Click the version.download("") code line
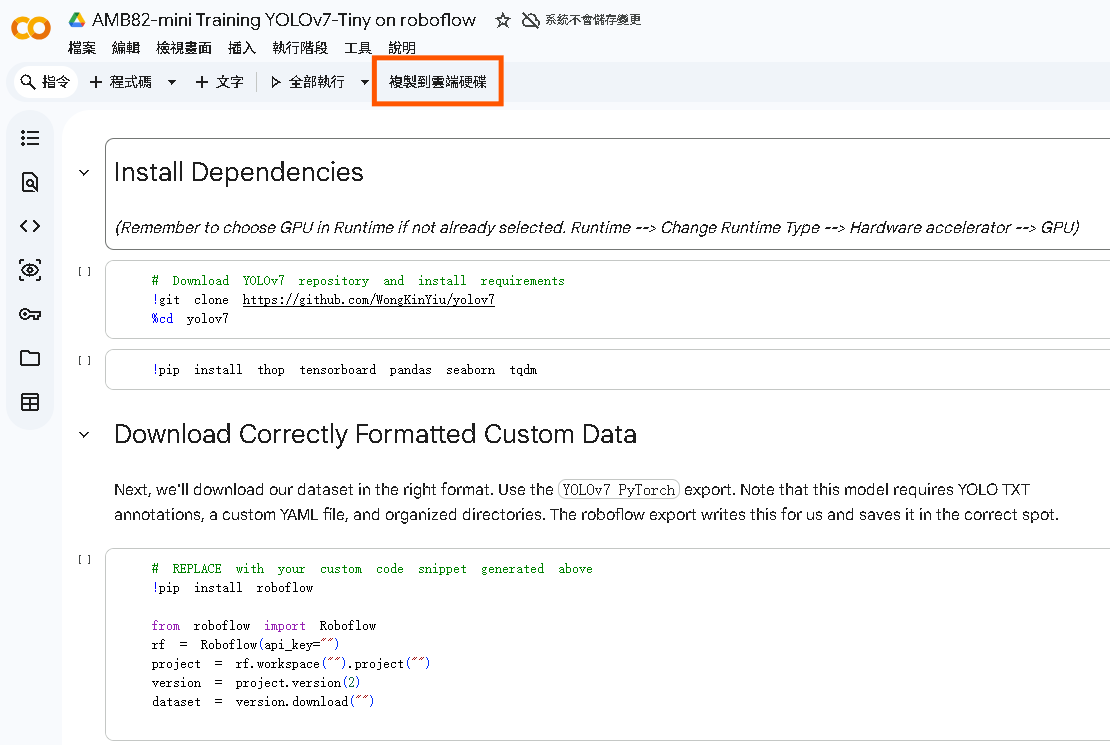Image resolution: width=1110 pixels, height=745 pixels. (x=263, y=702)
